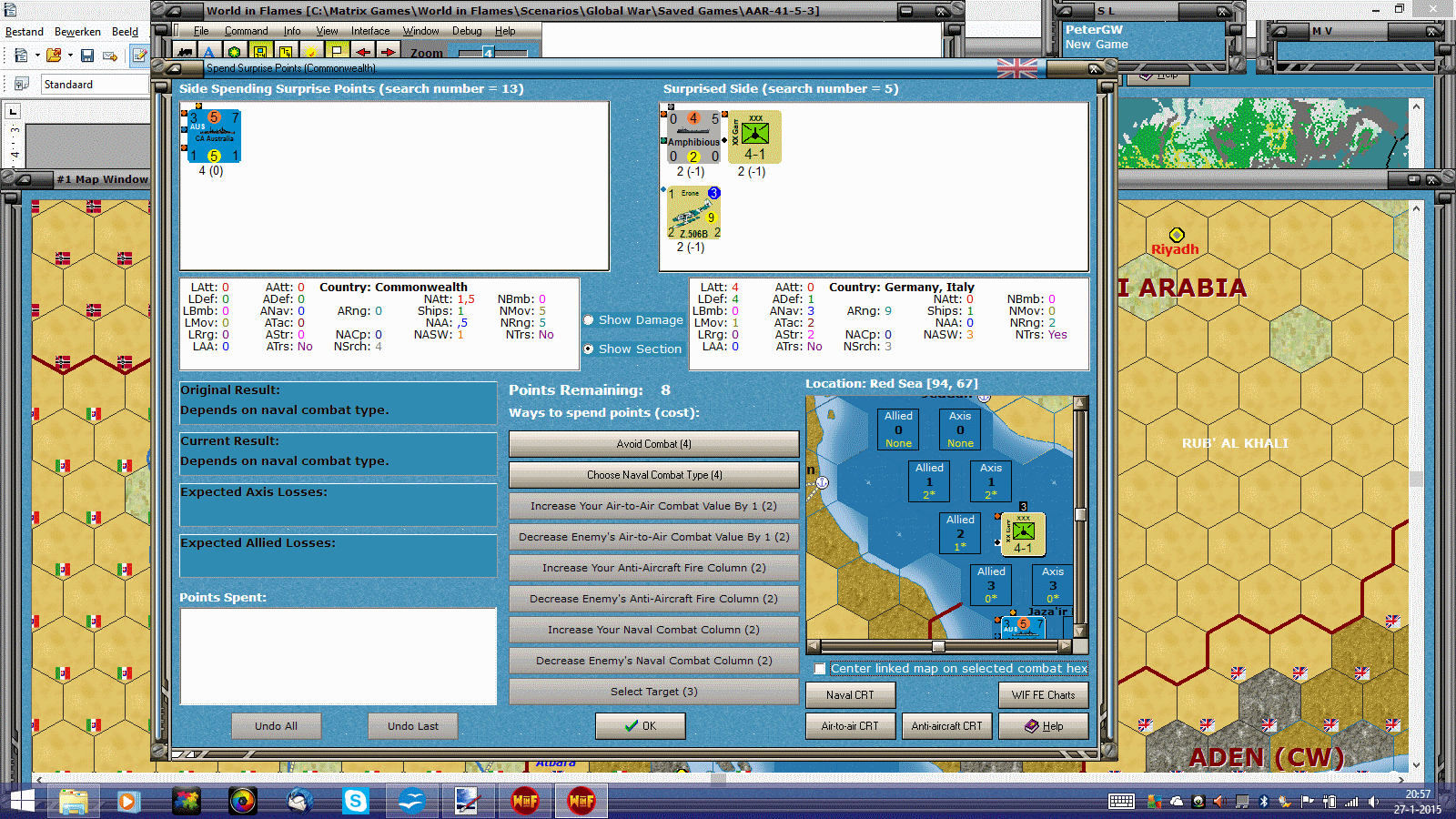The height and width of the screenshot is (819, 1456).
Task: Open Thunderbird from the taskbar
Action: pyautogui.click(x=299, y=801)
